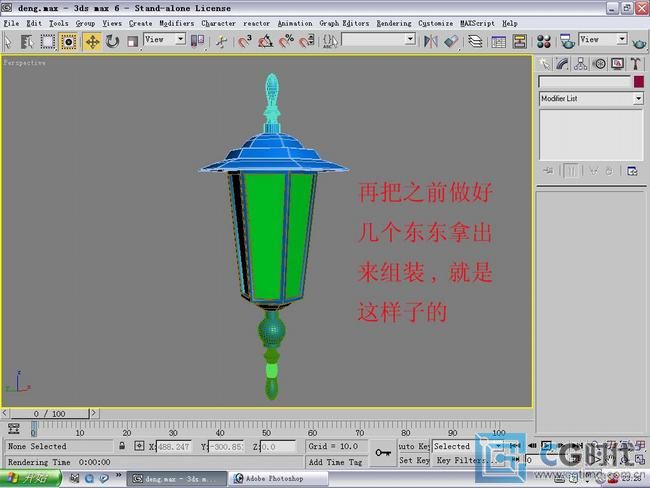The height and width of the screenshot is (488, 650).
Task: Click the Named Selection Sets edit icon
Action: (330, 41)
